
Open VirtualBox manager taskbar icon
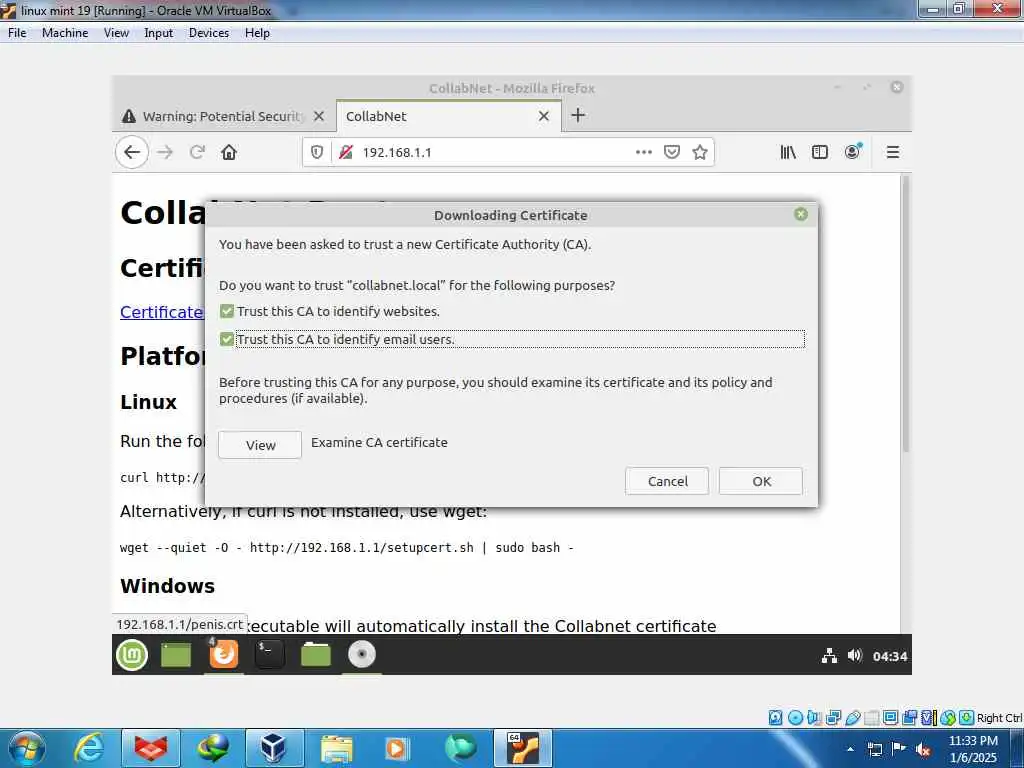coord(274,748)
